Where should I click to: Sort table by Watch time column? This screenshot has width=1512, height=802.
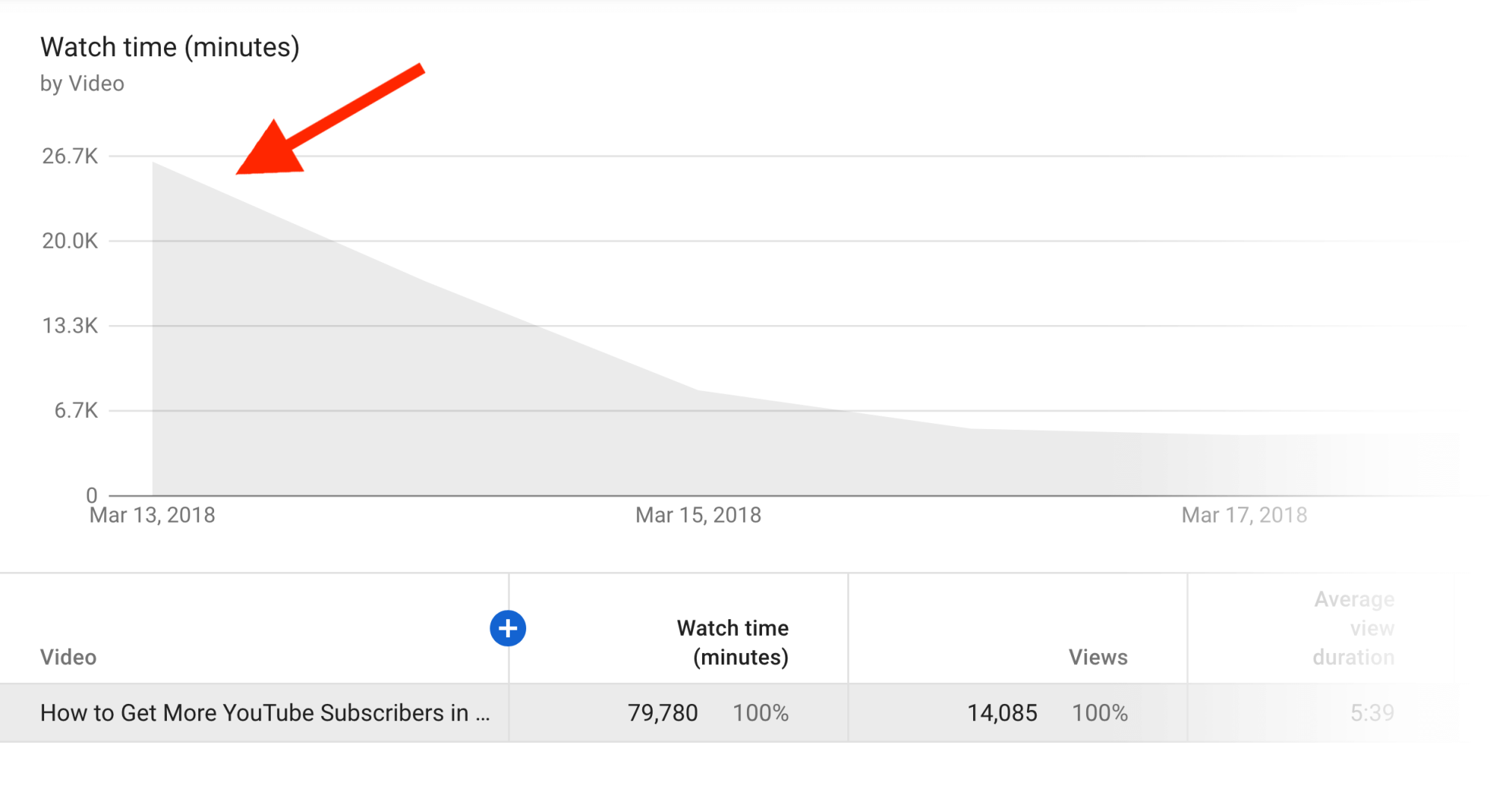click(x=733, y=642)
